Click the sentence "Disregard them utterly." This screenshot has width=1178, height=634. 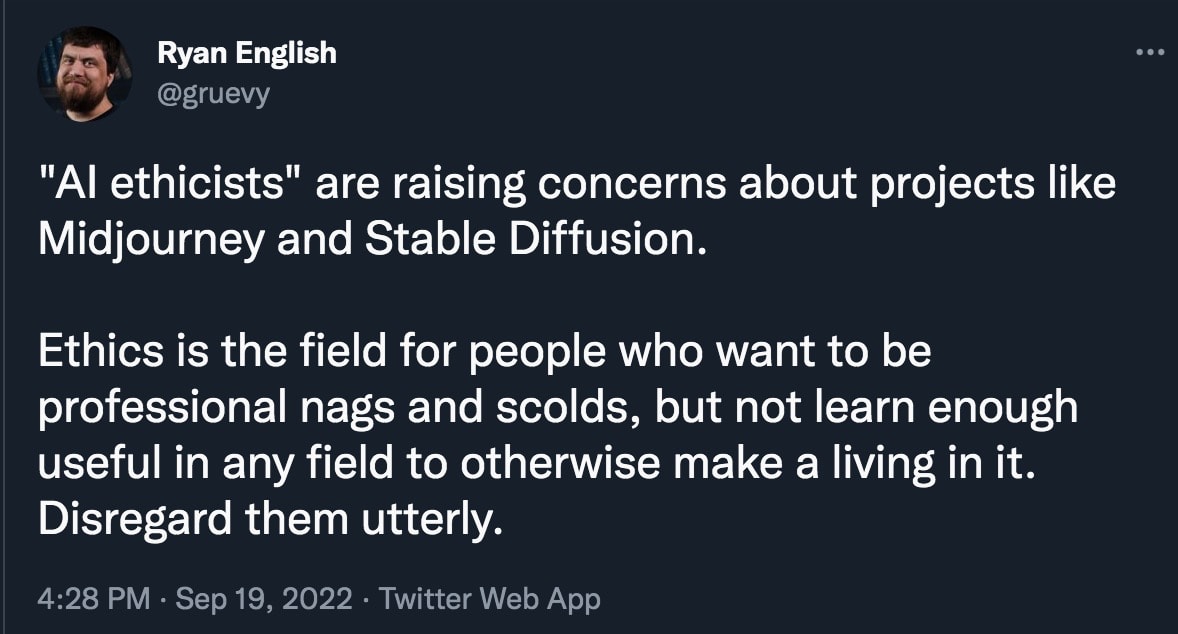point(268,519)
